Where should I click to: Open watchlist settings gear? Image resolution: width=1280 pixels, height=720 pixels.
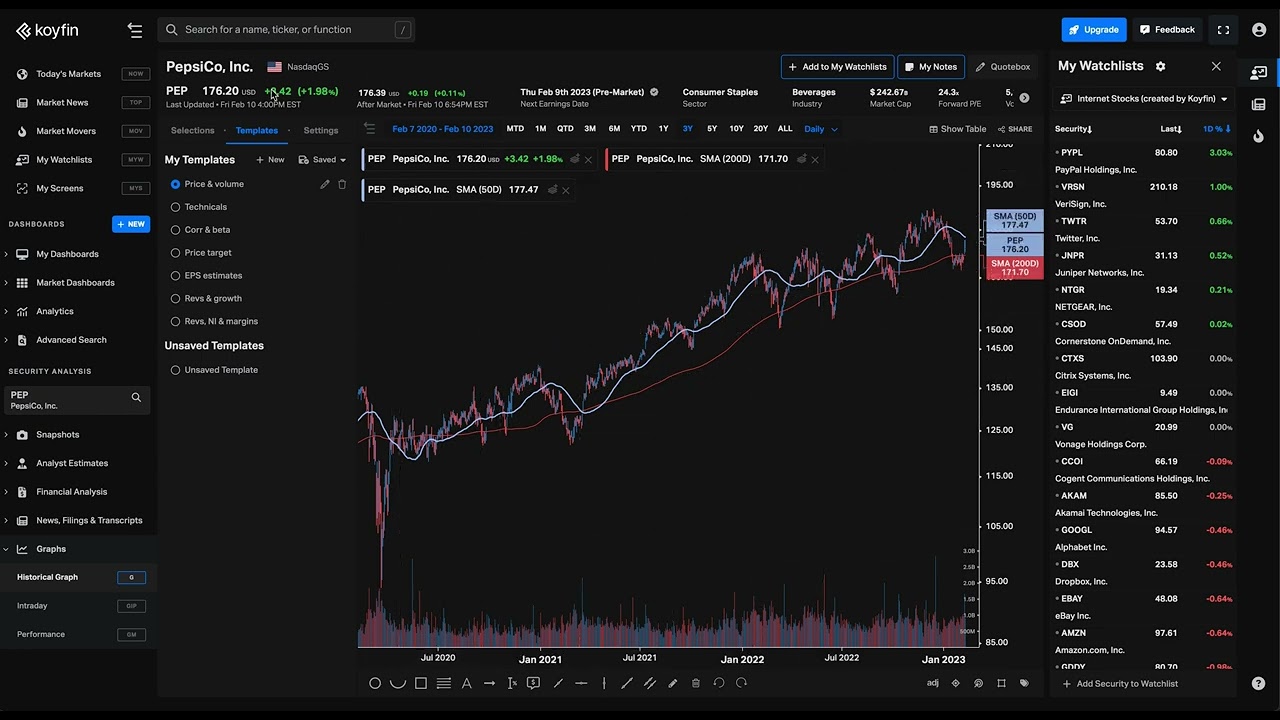pos(1161,66)
